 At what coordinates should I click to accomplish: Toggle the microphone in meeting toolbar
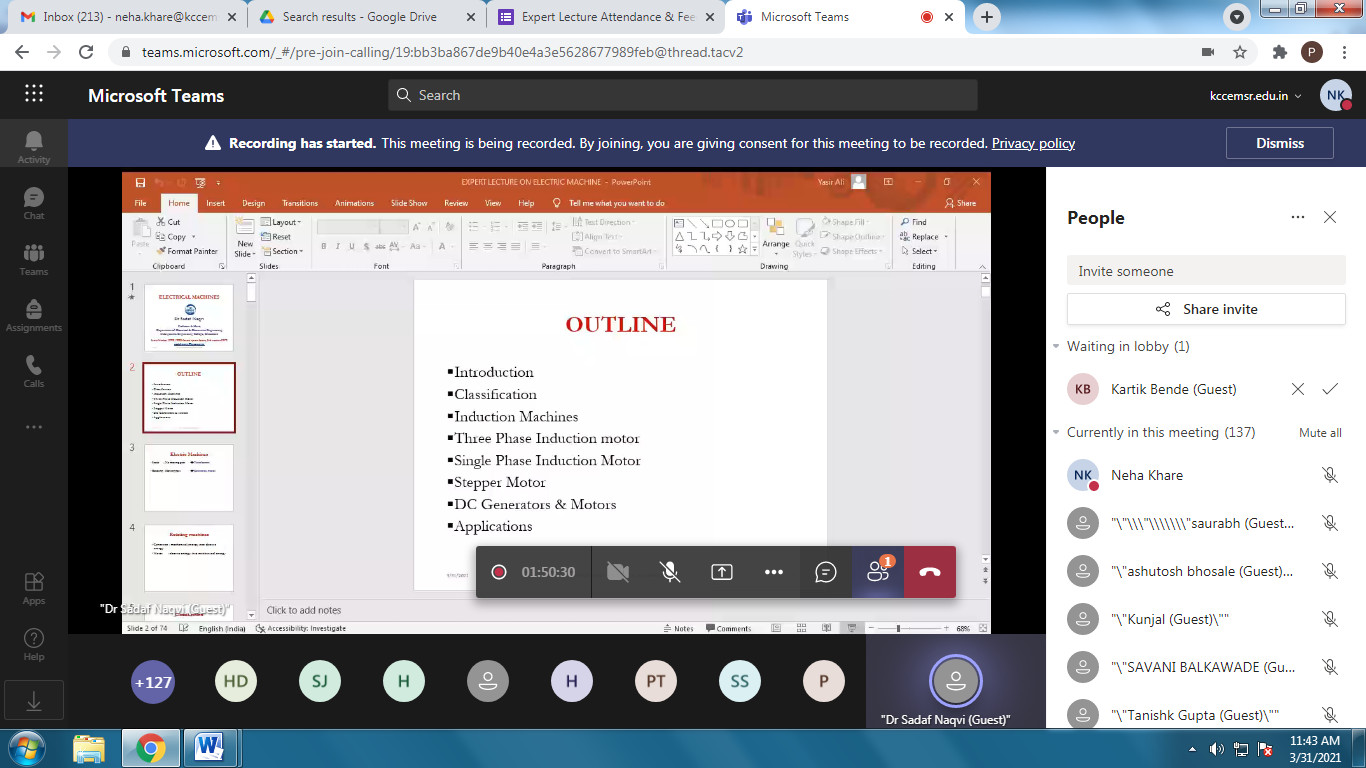click(670, 572)
